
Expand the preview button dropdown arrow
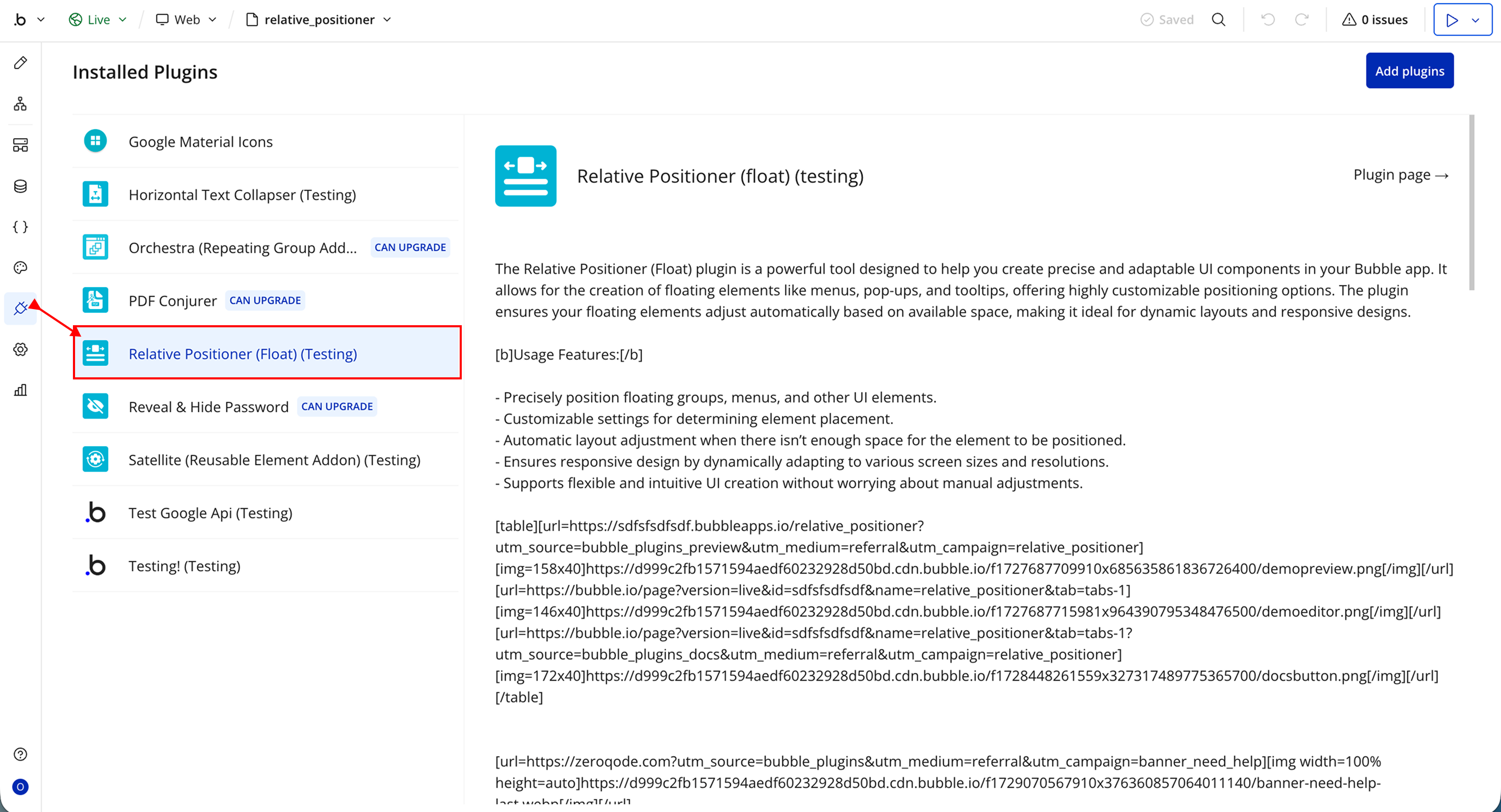coord(1475,20)
